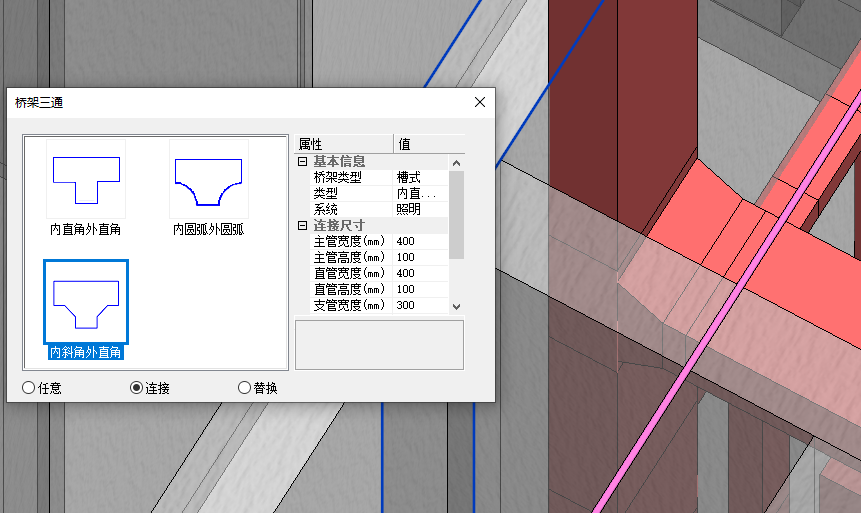Click the property list scroll-down arrow
Viewport: 861px width, 513px height.
456,306
